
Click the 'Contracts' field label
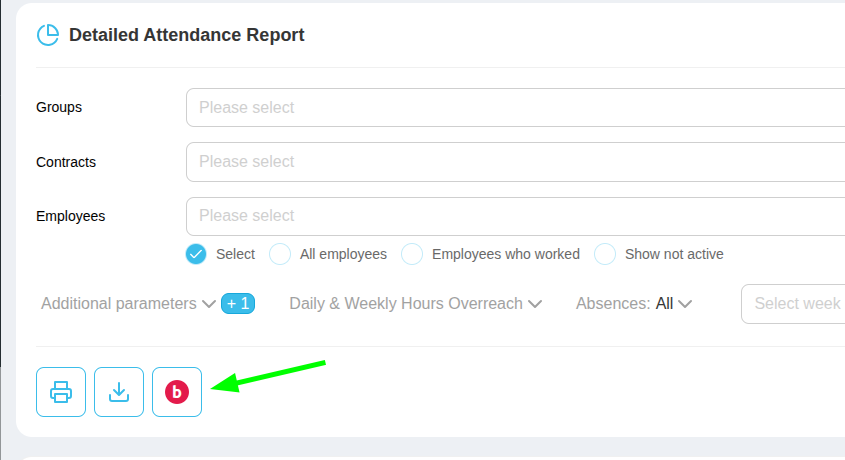point(66,162)
